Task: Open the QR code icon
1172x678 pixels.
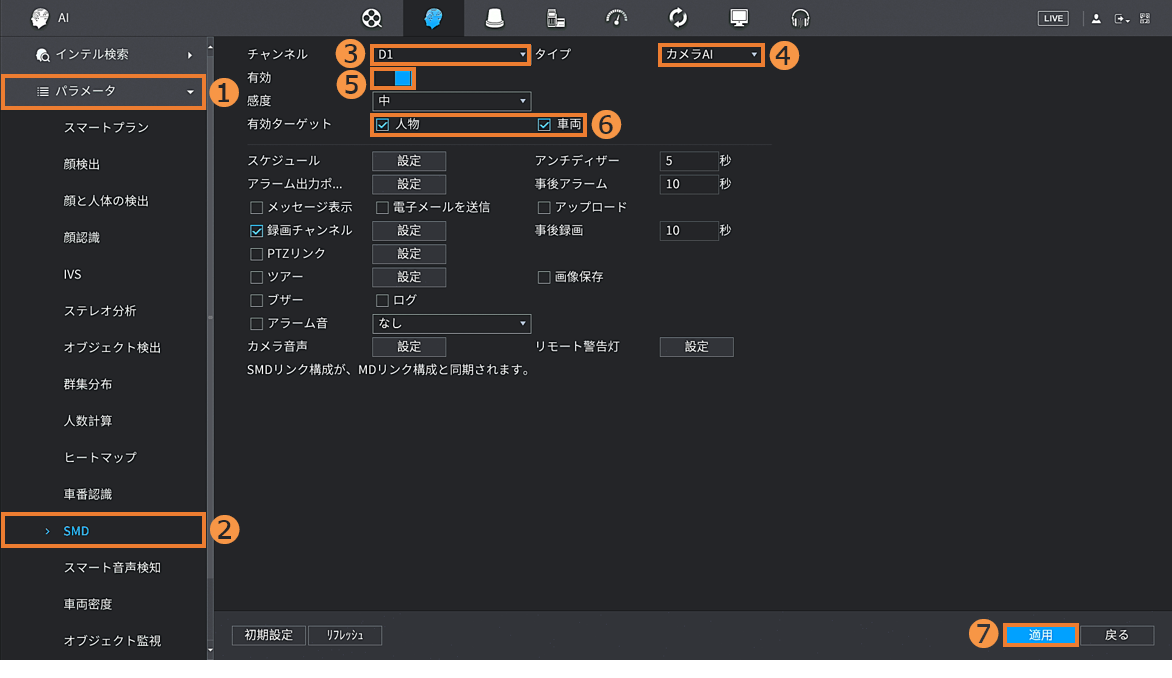Action: tap(1145, 18)
